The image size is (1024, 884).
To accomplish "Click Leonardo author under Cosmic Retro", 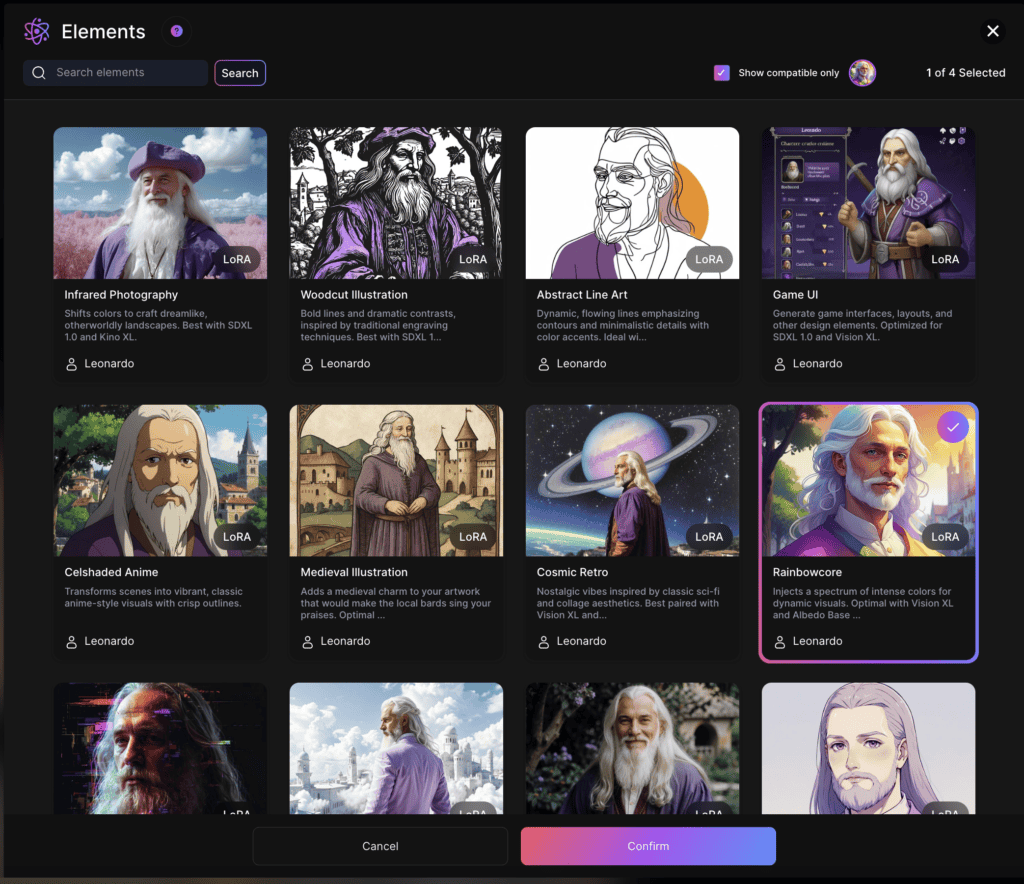I will 572,641.
